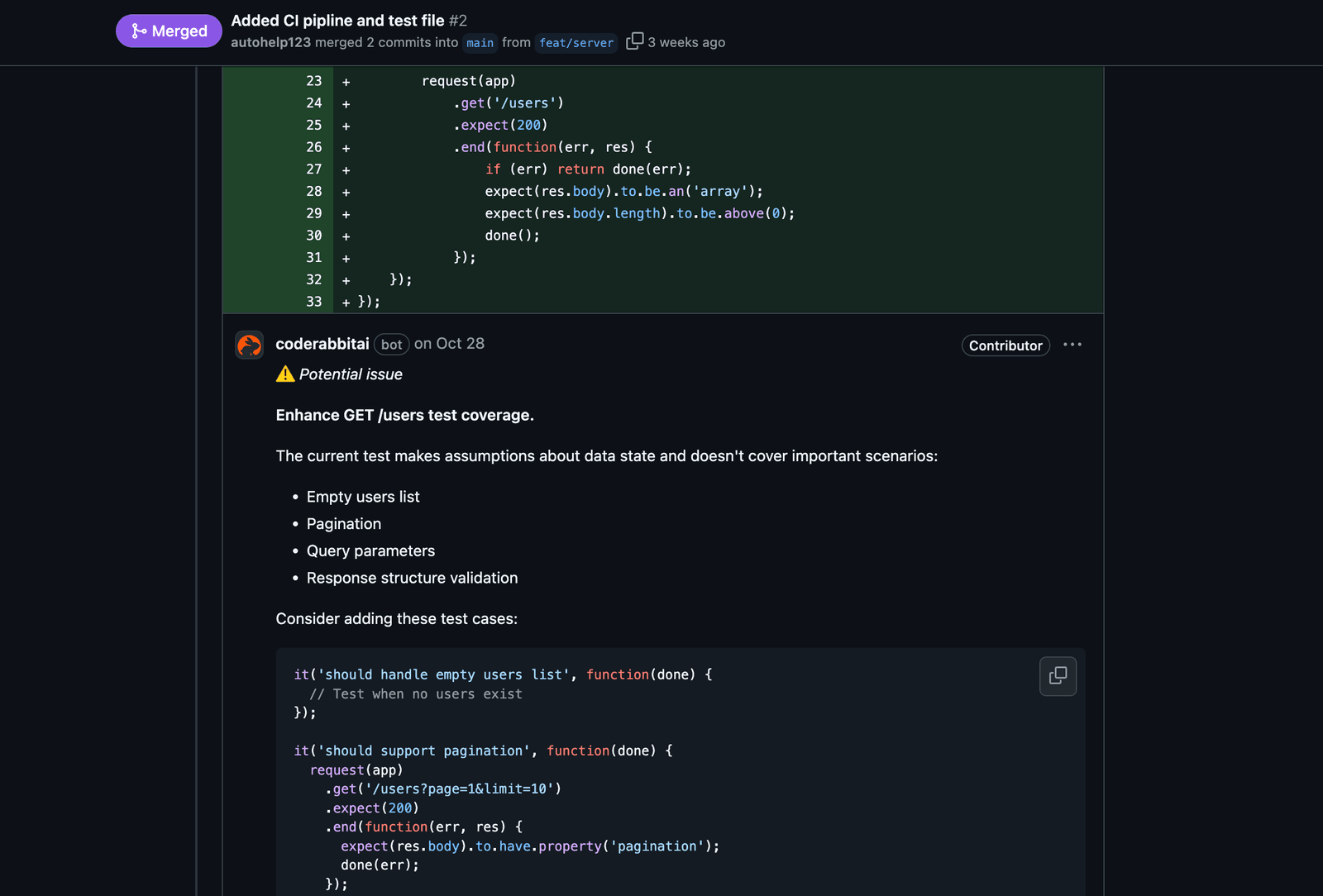Open pull request number #2
This screenshot has width=1323, height=896.
(456, 21)
